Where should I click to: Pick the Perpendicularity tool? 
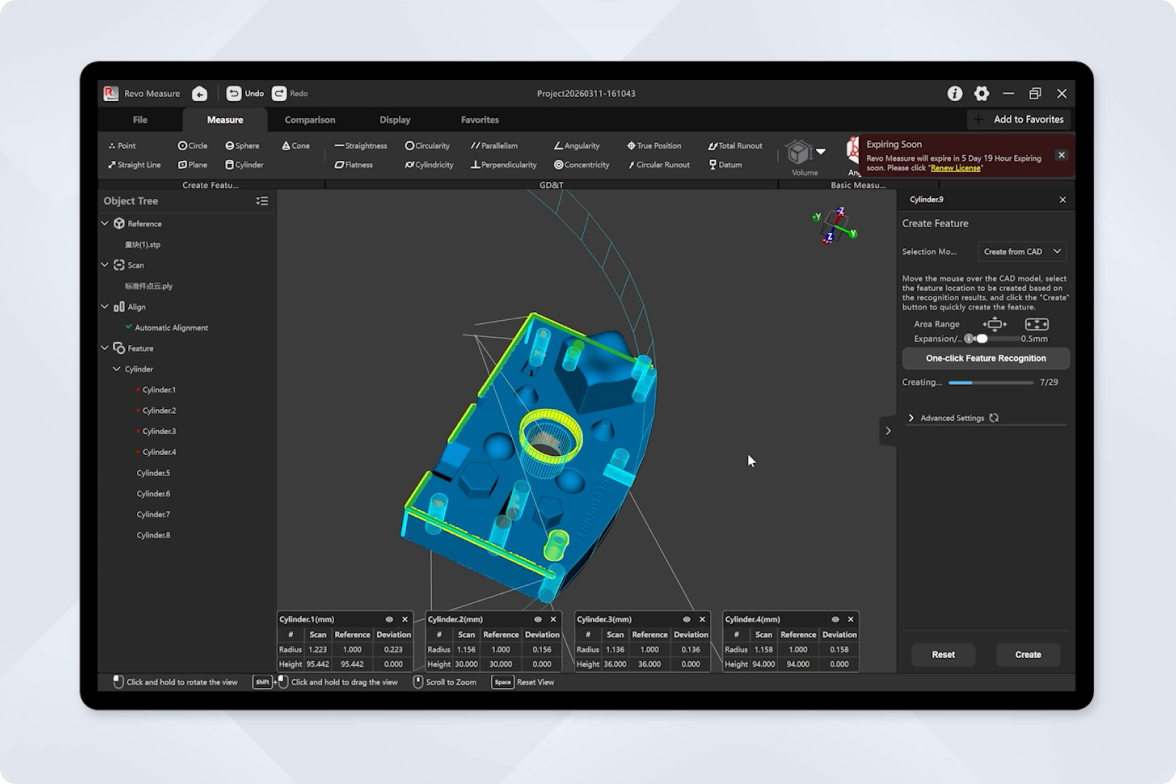click(x=503, y=165)
